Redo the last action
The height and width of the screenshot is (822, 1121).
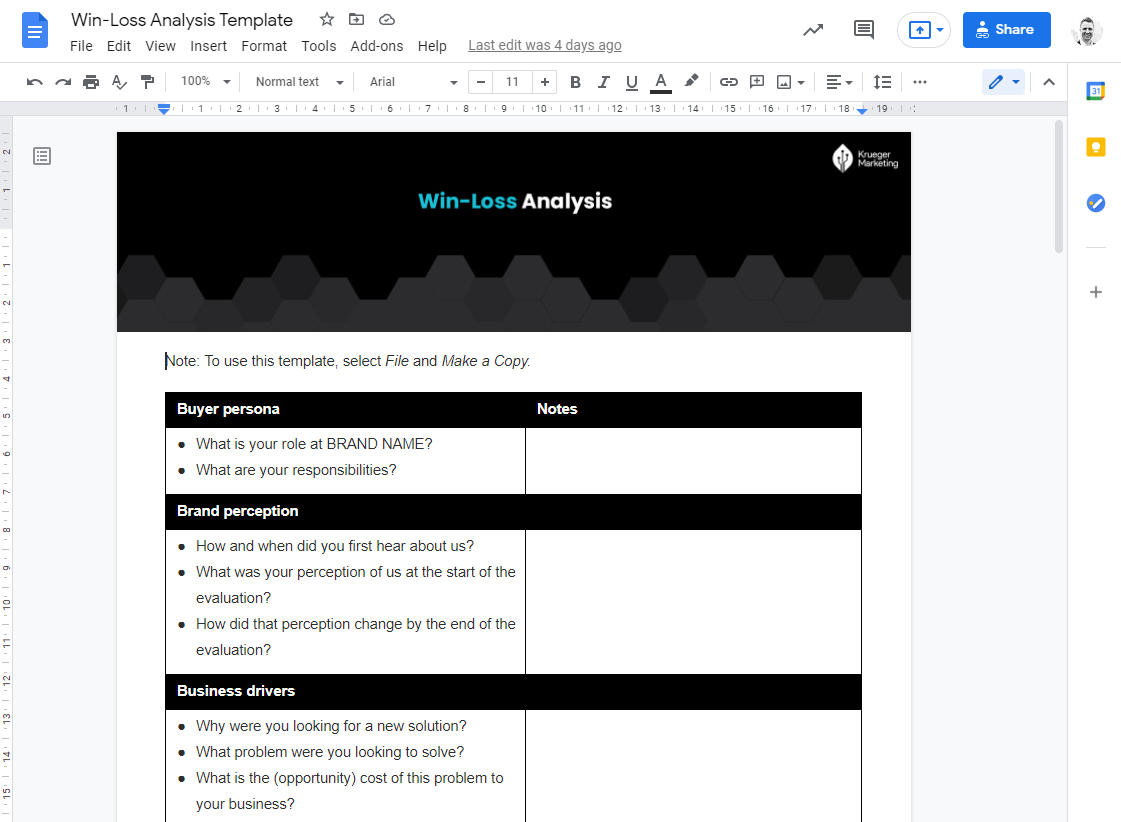point(63,82)
